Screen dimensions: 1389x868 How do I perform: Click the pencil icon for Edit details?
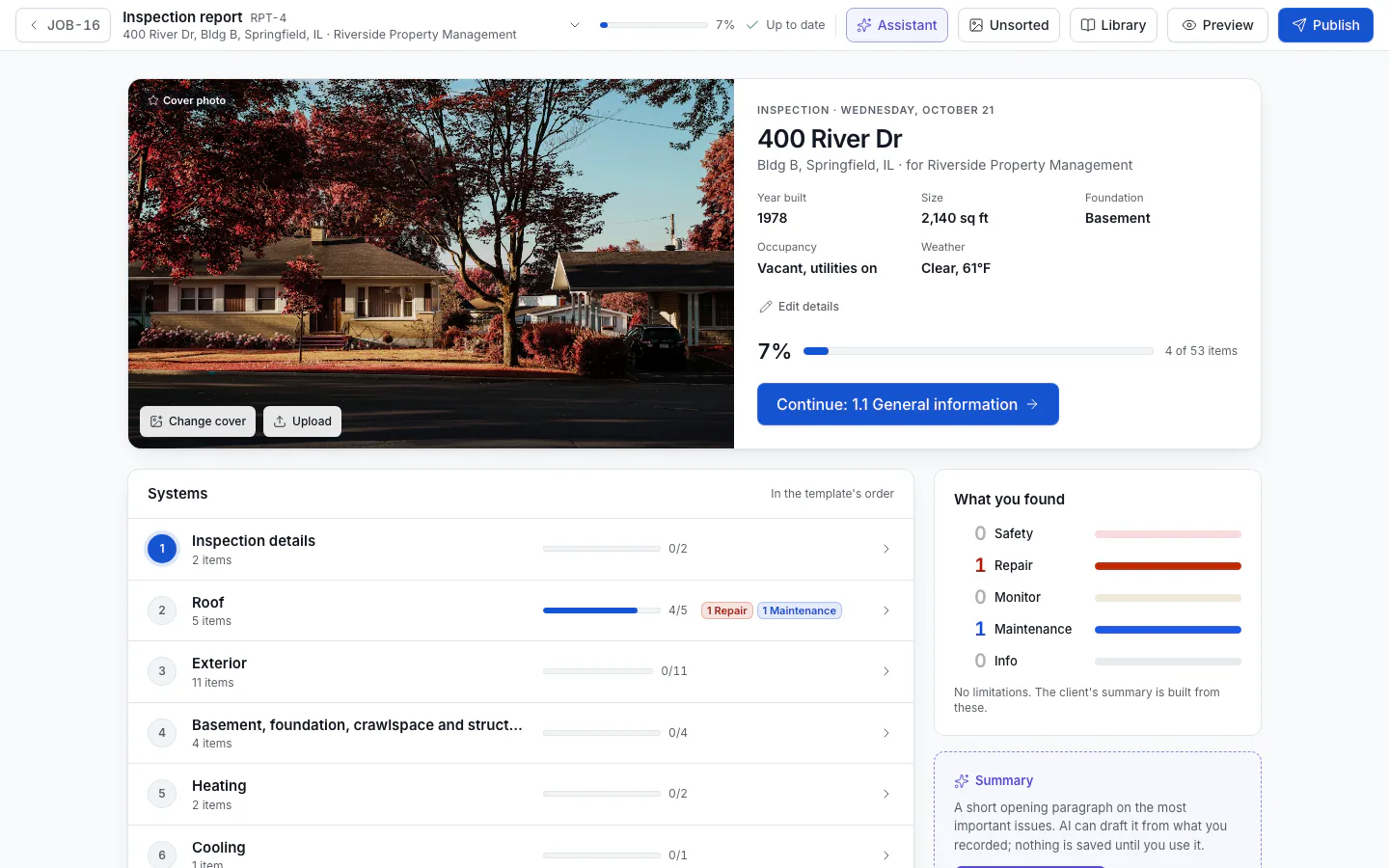(x=766, y=307)
